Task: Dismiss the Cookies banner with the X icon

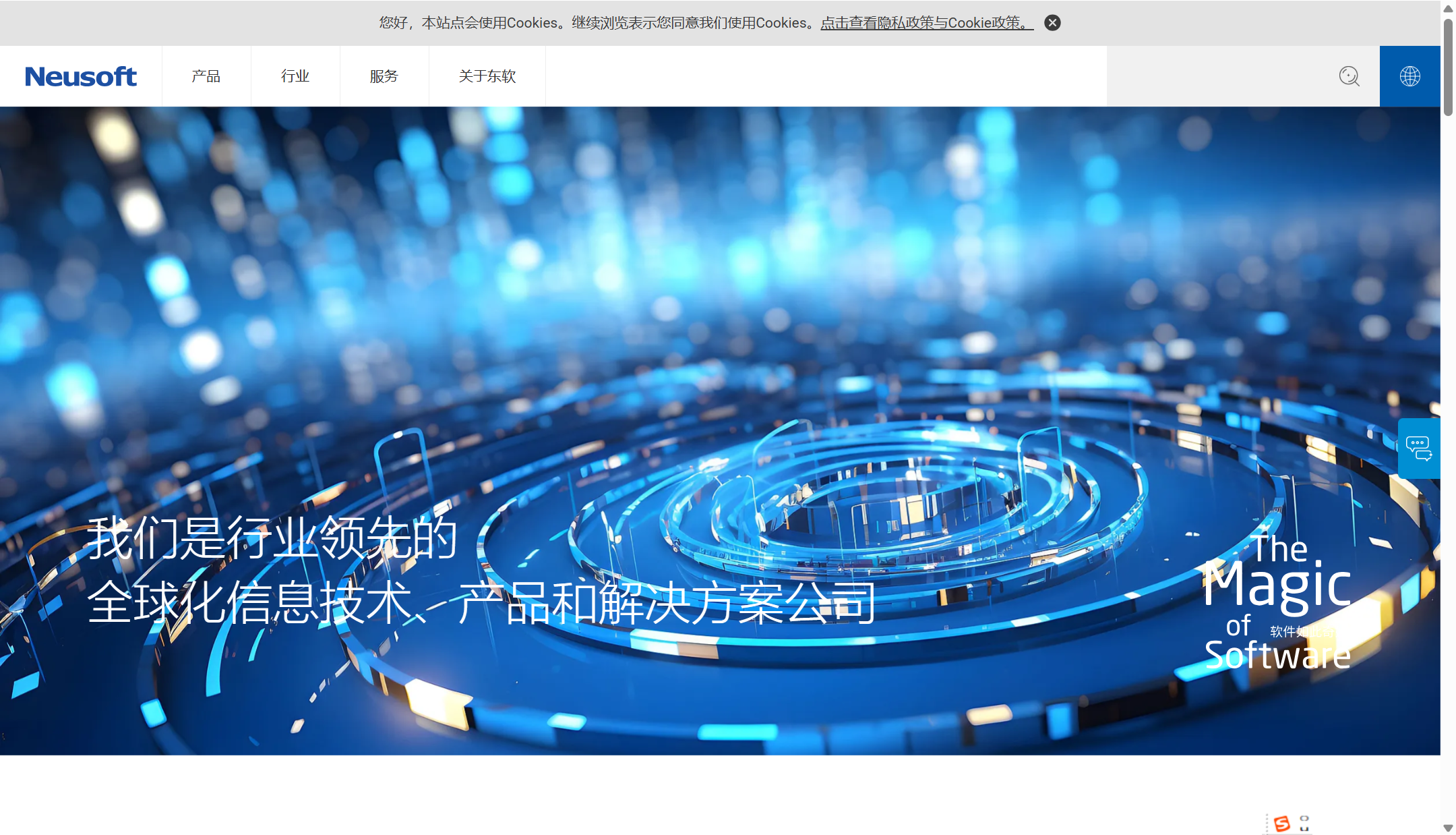Action: pyautogui.click(x=1052, y=22)
